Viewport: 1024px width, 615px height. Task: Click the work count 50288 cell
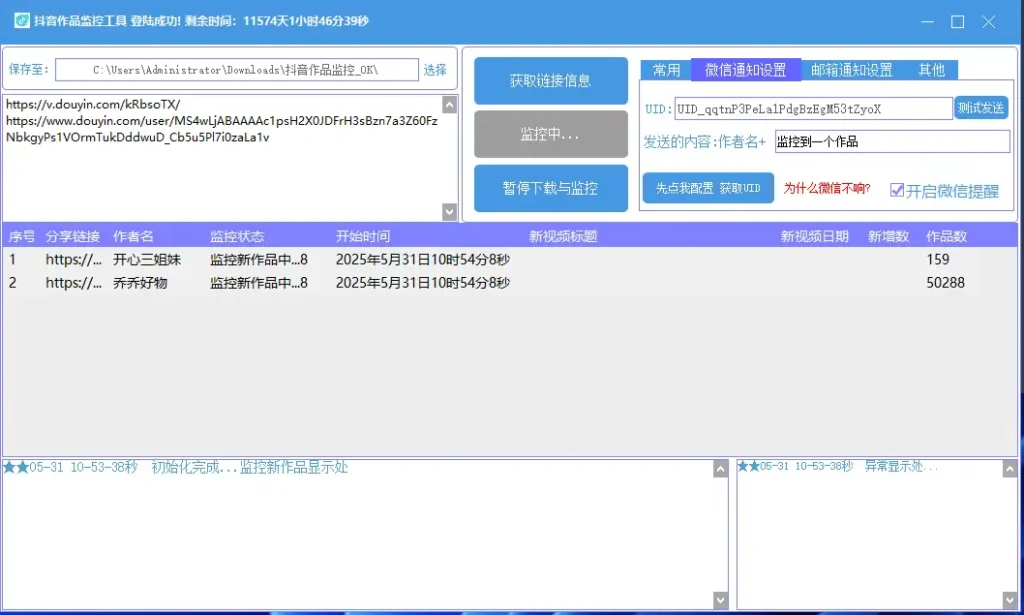click(x=945, y=283)
